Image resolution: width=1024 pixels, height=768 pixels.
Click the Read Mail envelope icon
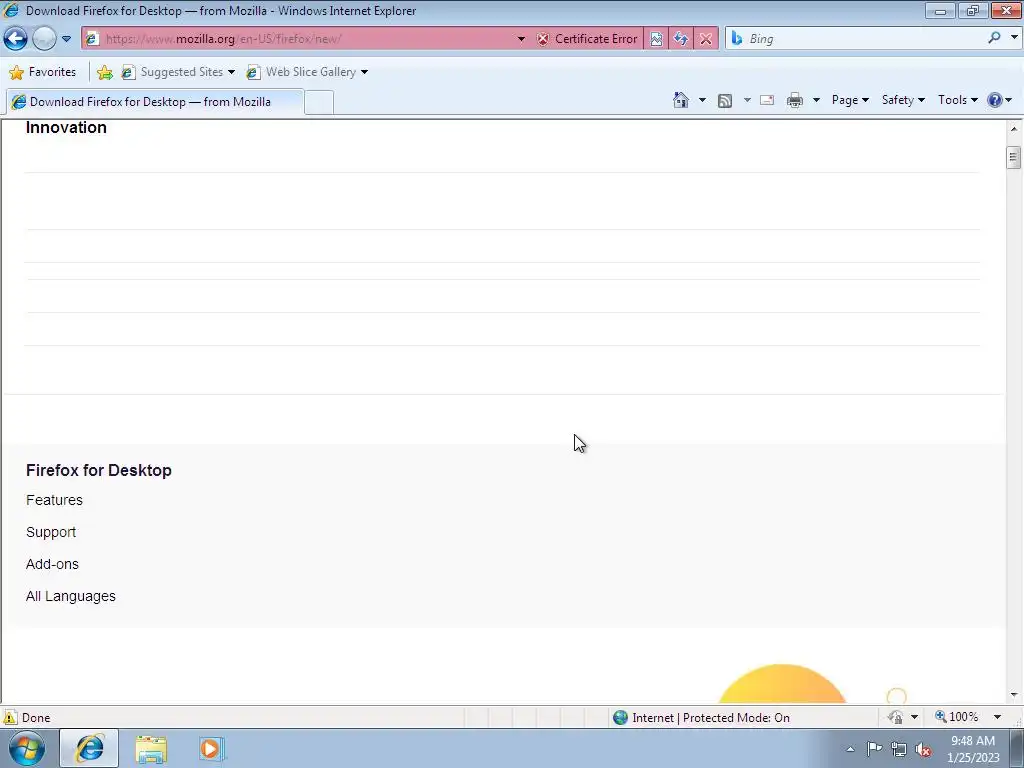[767, 101]
